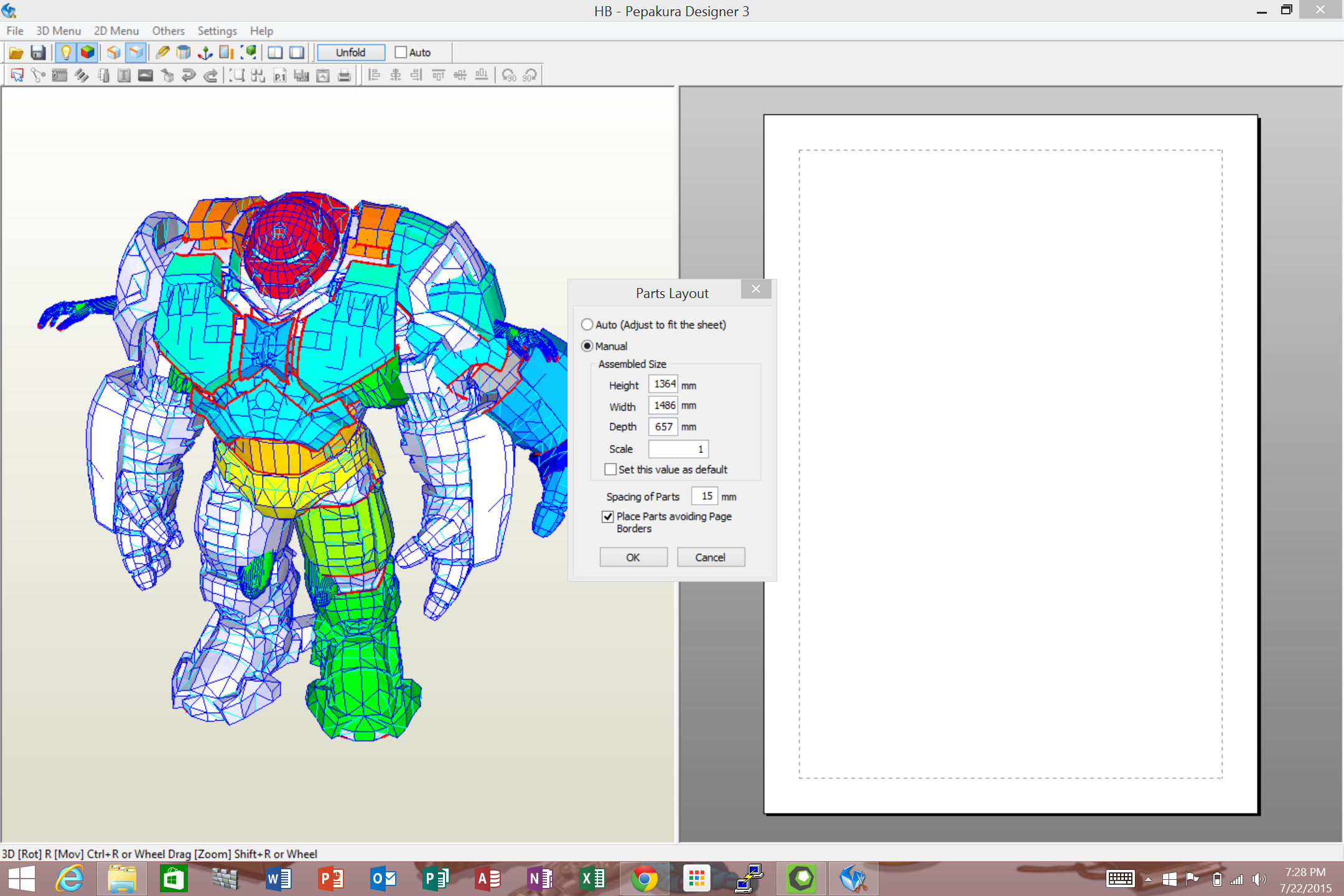The height and width of the screenshot is (896, 1344).
Task: Open the Others menu
Action: (168, 30)
